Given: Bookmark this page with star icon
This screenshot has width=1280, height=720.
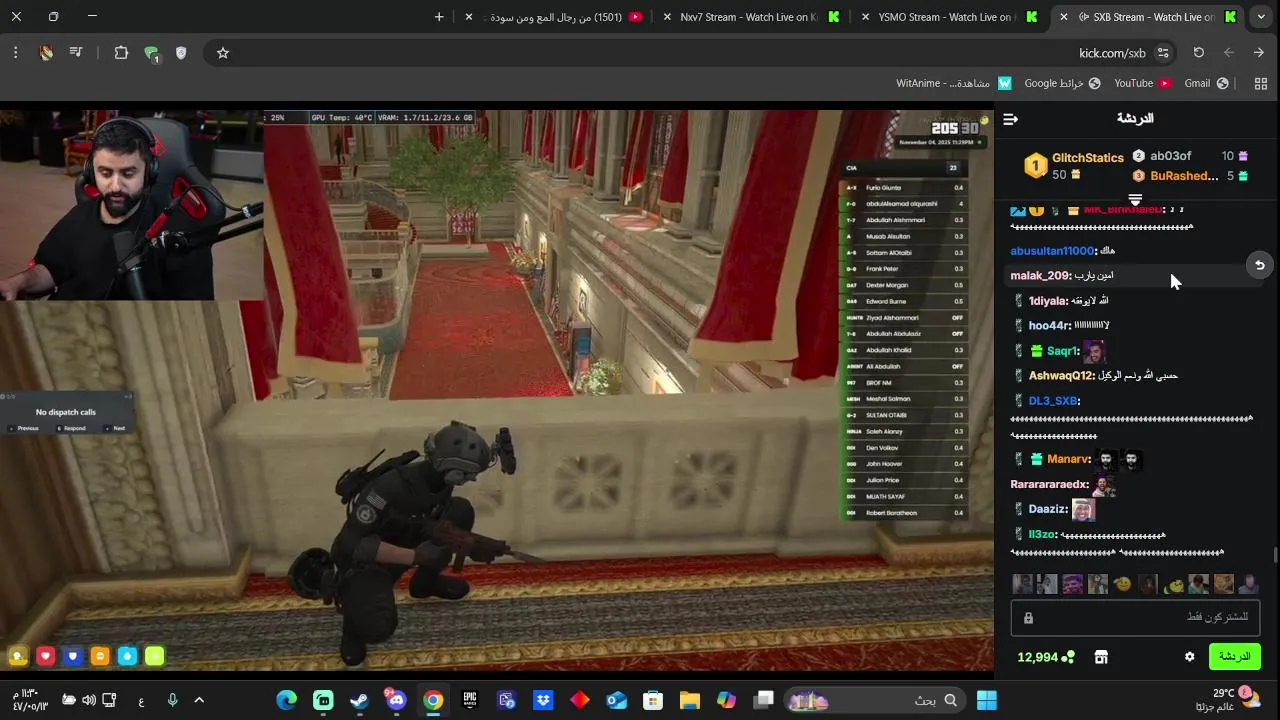Looking at the screenshot, I should click(223, 53).
